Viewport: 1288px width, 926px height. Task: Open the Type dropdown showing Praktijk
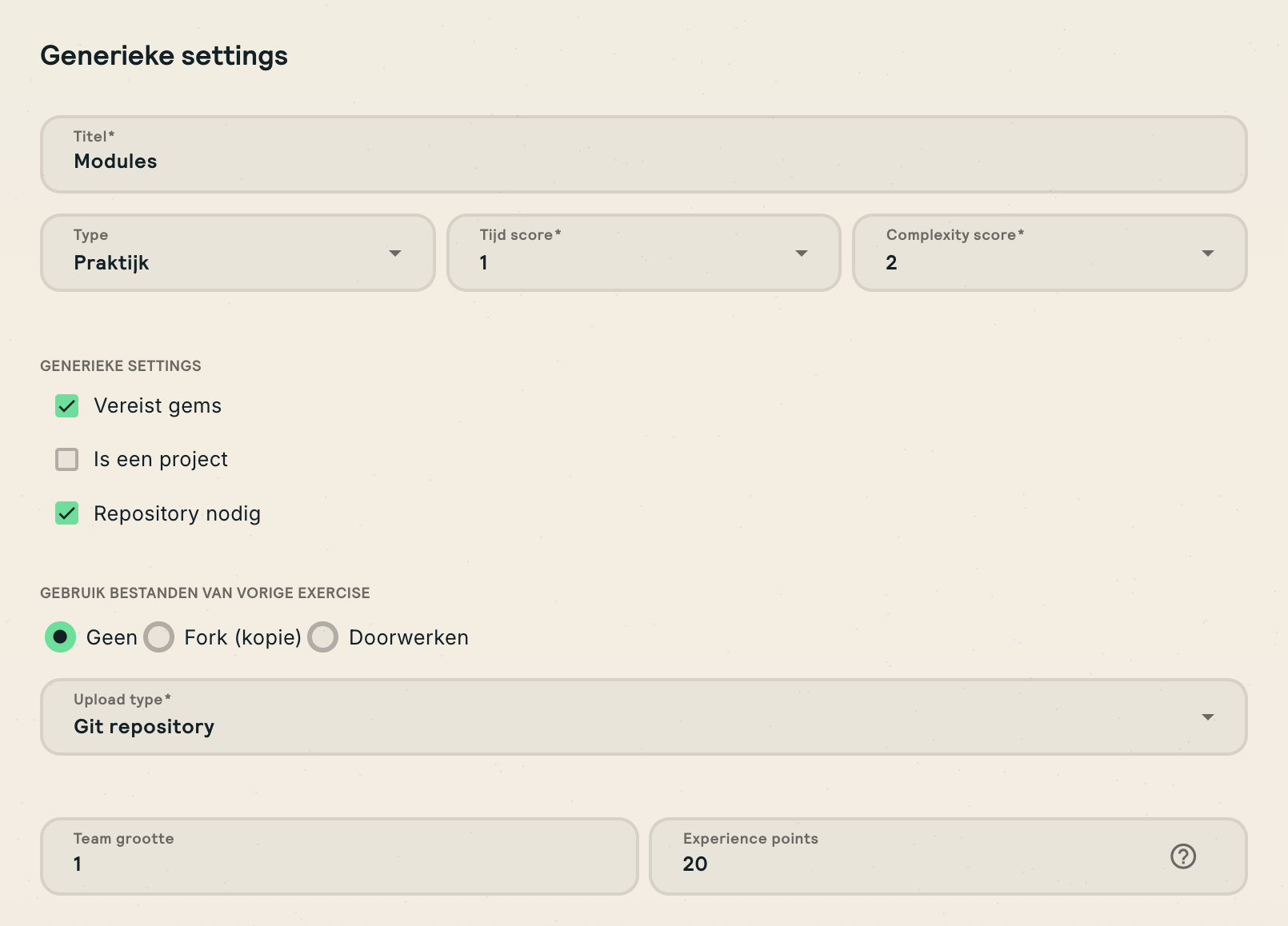224,253
